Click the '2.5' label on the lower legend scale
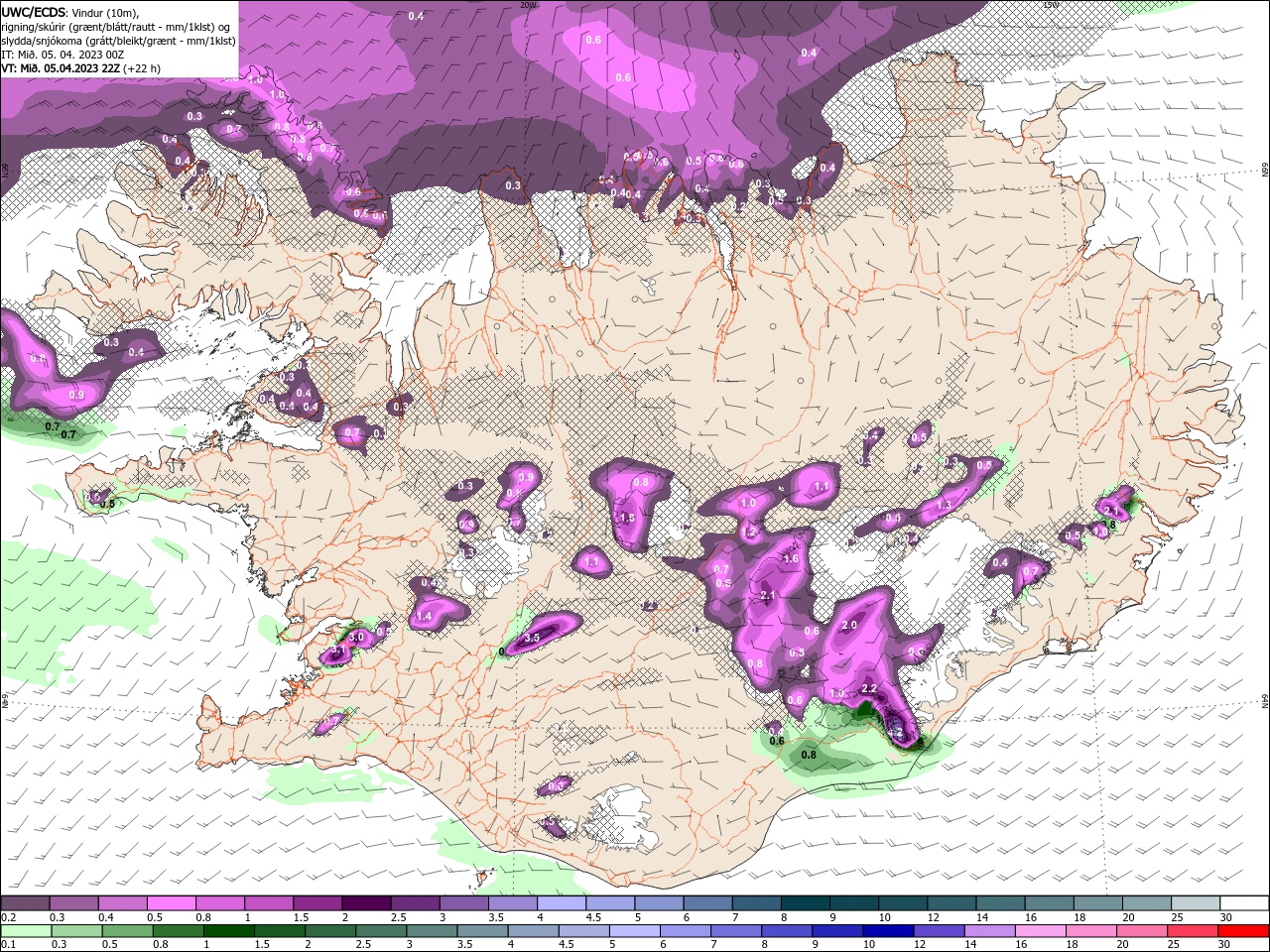The height and width of the screenshot is (952, 1270). pyautogui.click(x=362, y=945)
